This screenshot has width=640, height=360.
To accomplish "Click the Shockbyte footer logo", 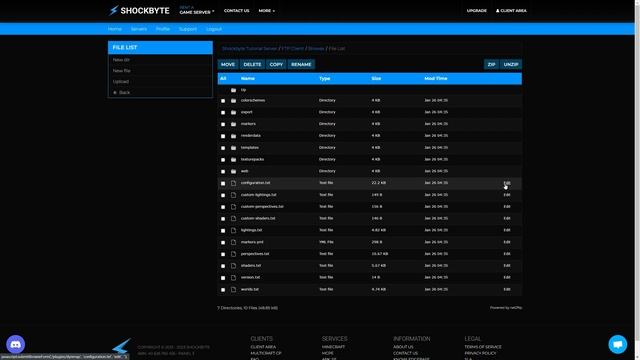I will pyautogui.click(x=121, y=346).
